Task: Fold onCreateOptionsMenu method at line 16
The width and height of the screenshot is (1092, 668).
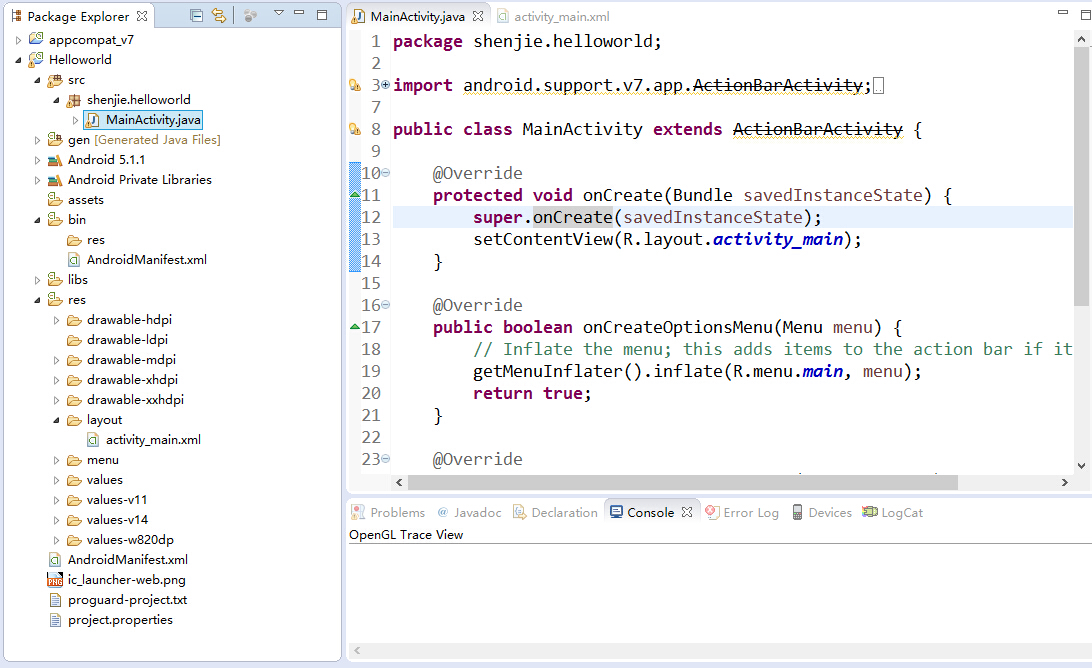Action: coord(385,304)
